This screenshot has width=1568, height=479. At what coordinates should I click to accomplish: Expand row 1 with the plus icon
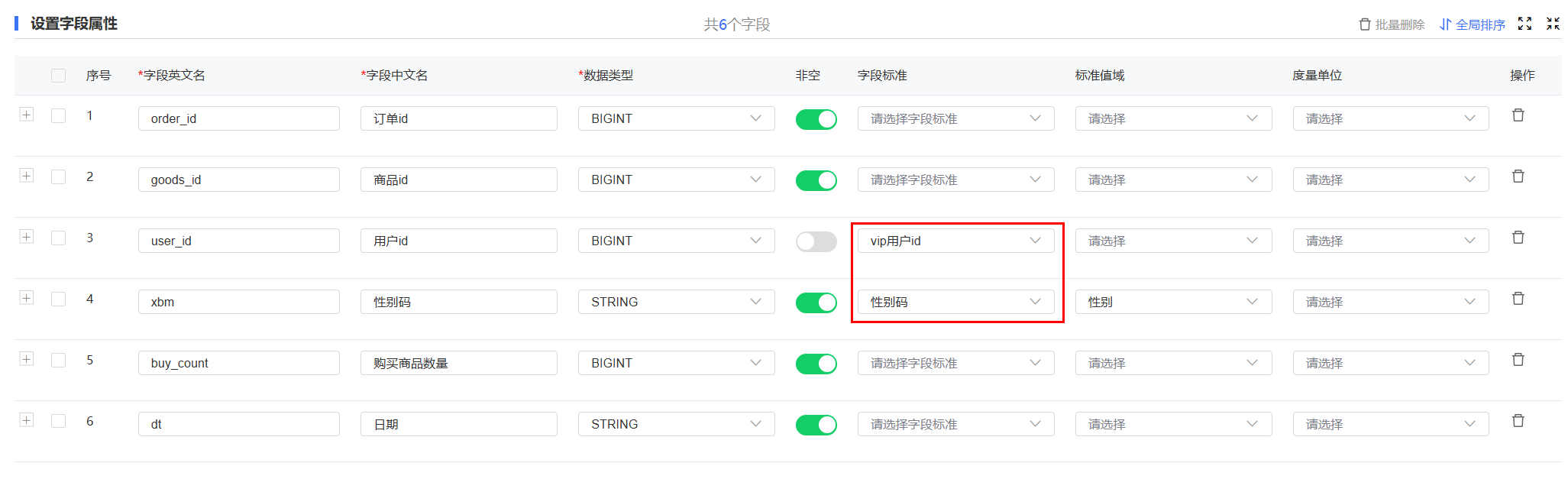point(27,115)
